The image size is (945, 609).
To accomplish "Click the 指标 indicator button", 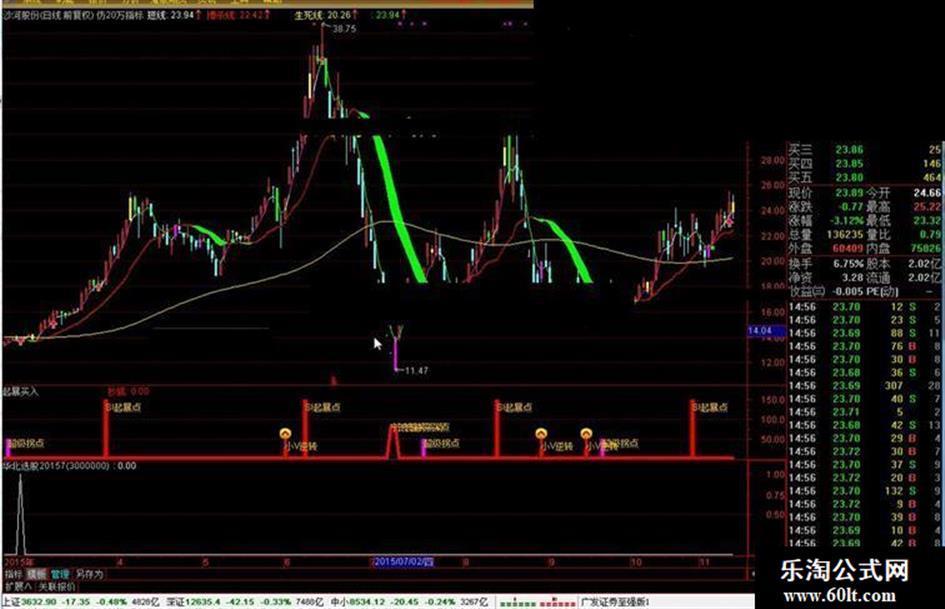I will point(13,575).
